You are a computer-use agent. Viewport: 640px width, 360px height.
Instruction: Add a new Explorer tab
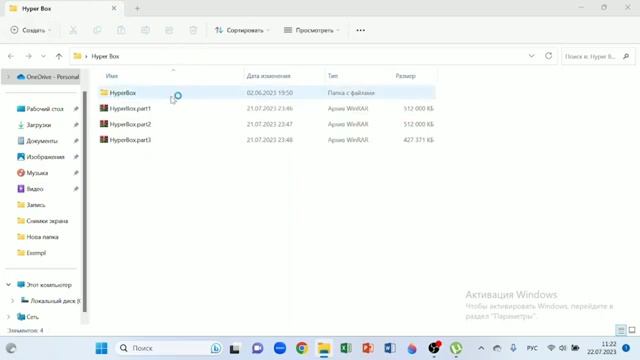point(137,8)
